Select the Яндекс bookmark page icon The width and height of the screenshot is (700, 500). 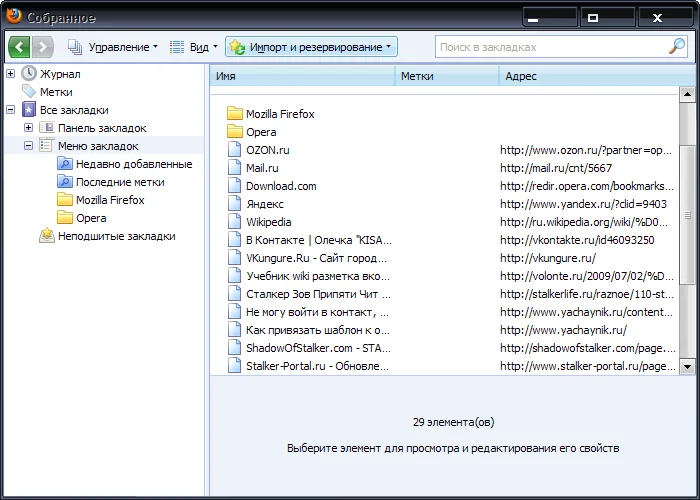tap(234, 204)
